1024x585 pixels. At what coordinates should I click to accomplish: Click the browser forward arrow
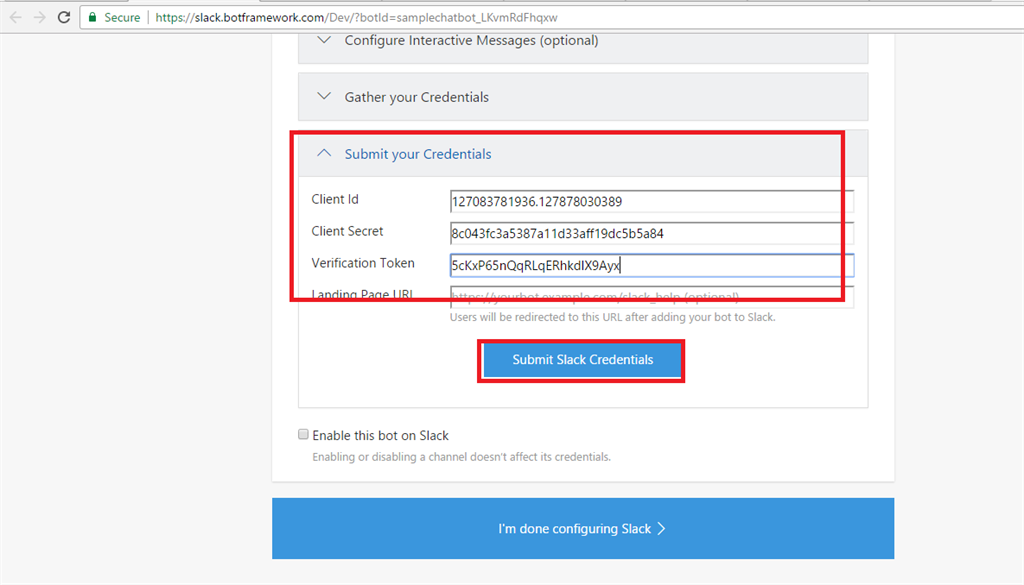point(40,17)
